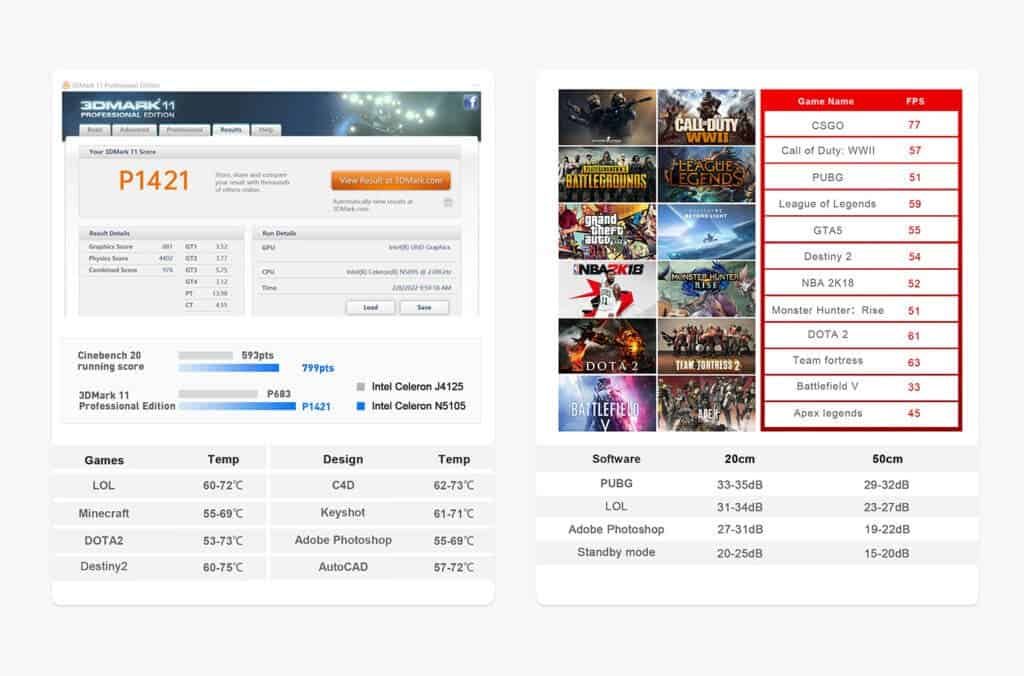Click the blue Intel Celeron N5105 legend swatch
This screenshot has height=676, width=1024.
360,406
